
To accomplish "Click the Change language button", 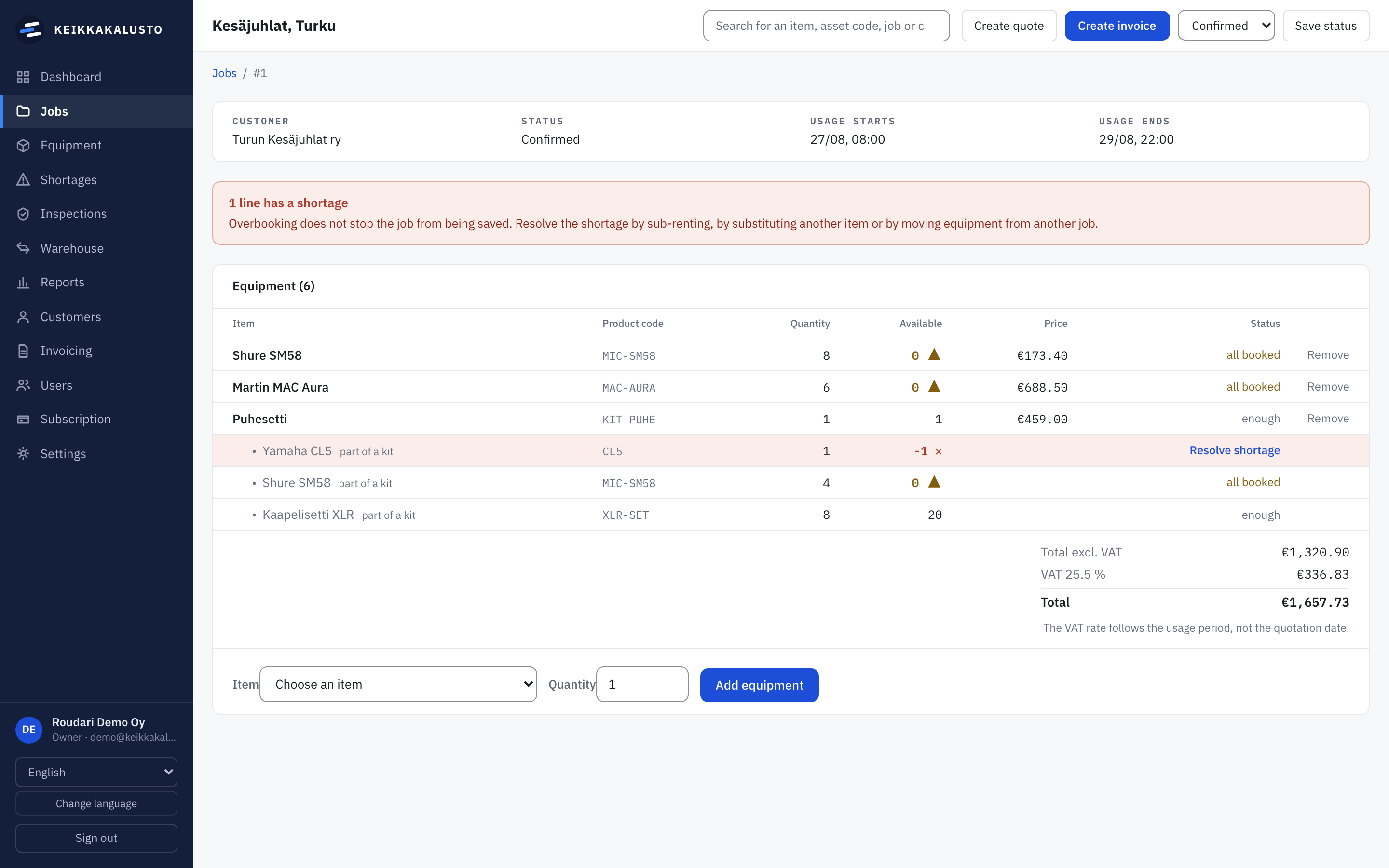I will tap(96, 803).
